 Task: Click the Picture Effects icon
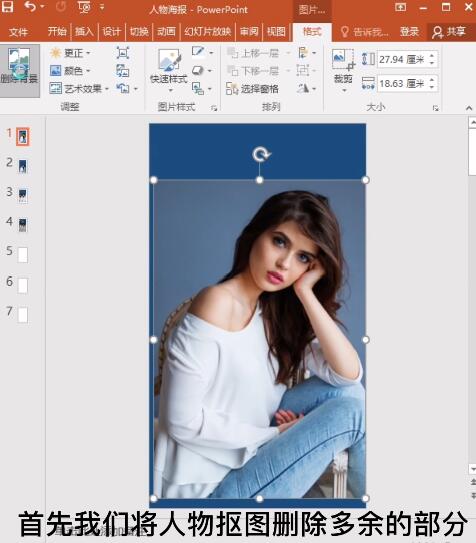click(x=198, y=71)
